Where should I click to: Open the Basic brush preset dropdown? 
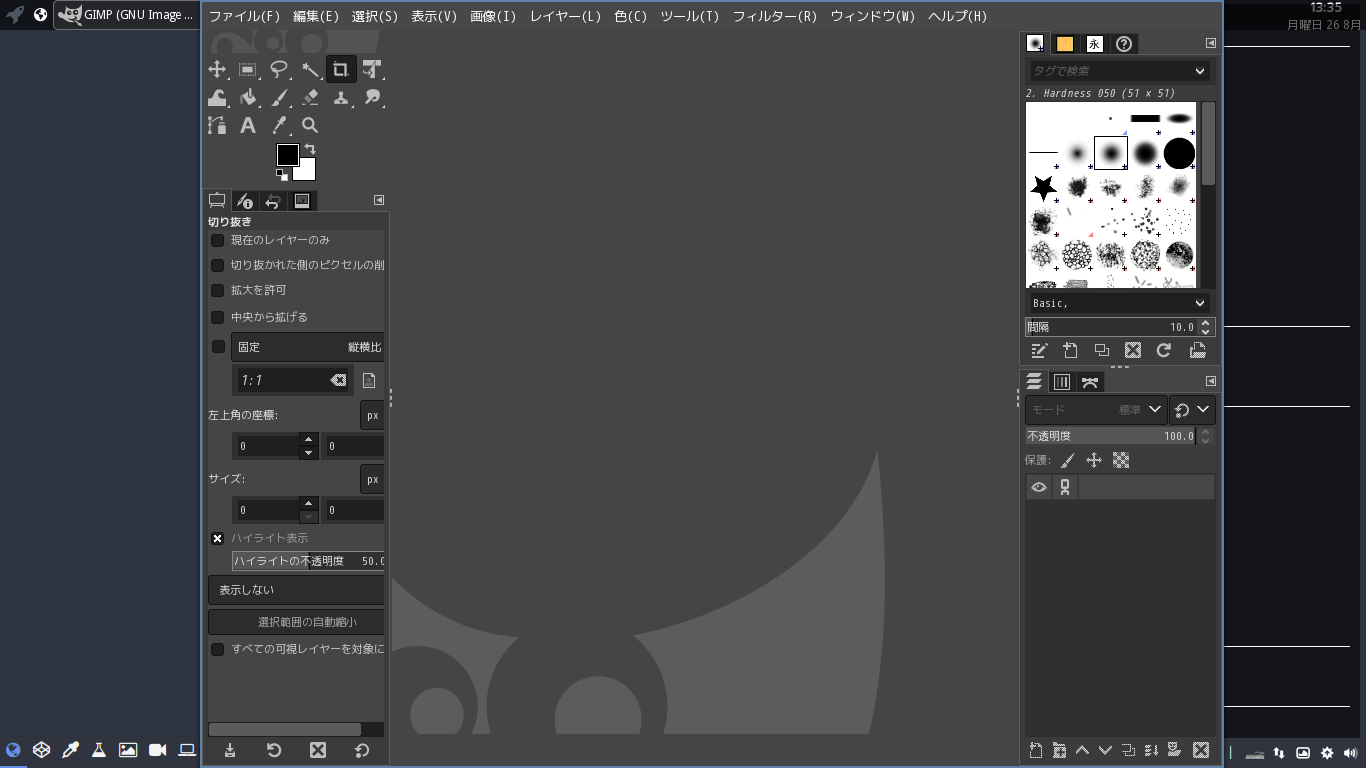[x=1118, y=303]
